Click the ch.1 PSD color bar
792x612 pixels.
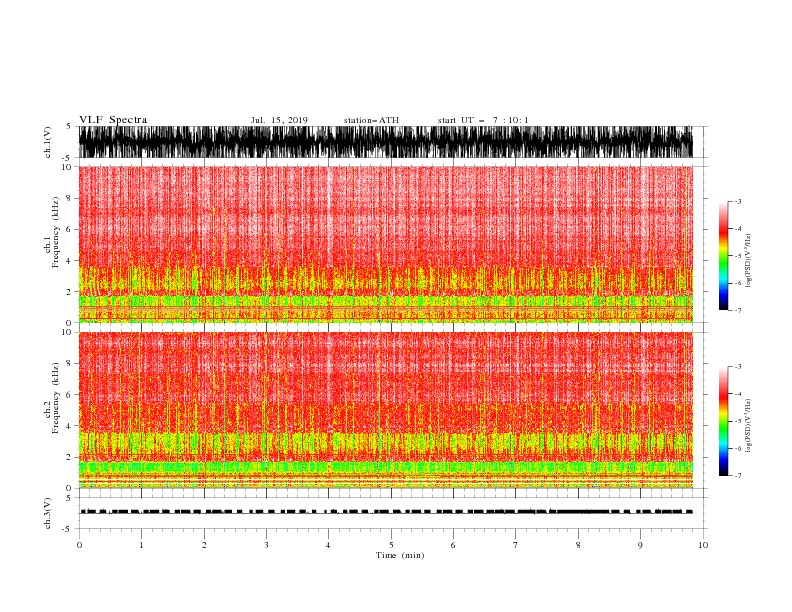(723, 256)
